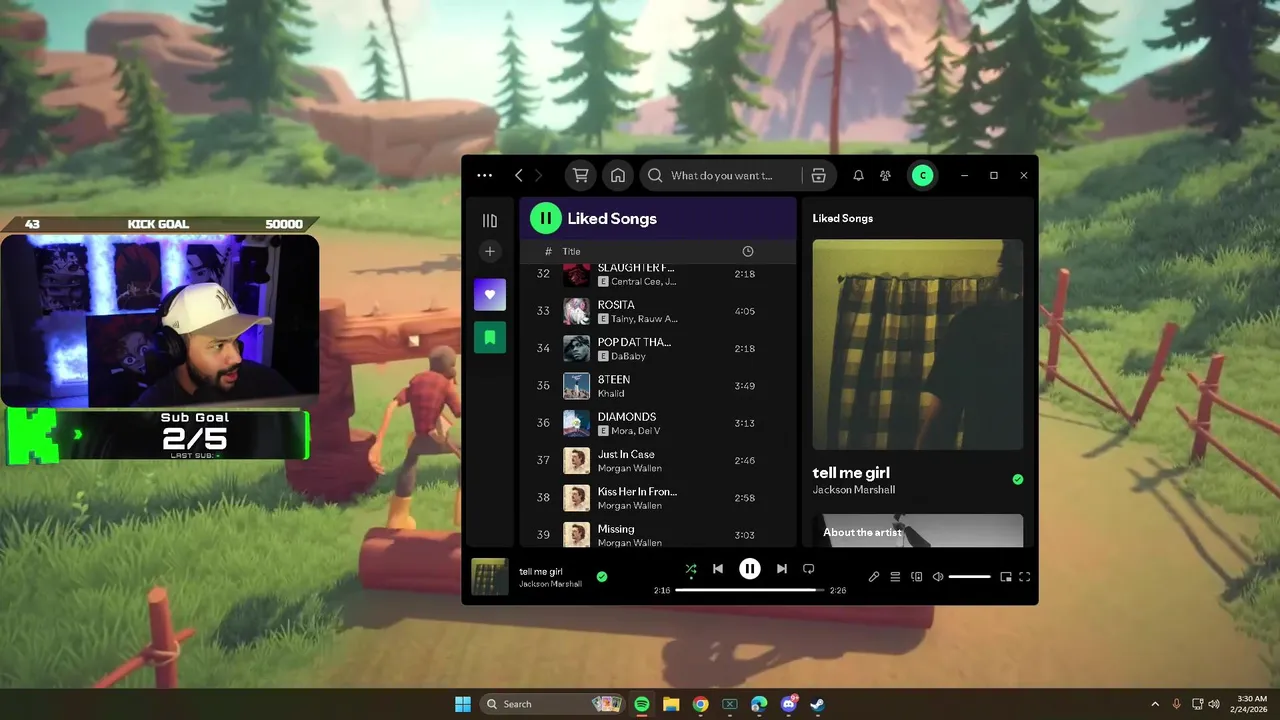Go forward in Spotify navigation
Viewport: 1280px width, 720px height.
pyautogui.click(x=538, y=175)
